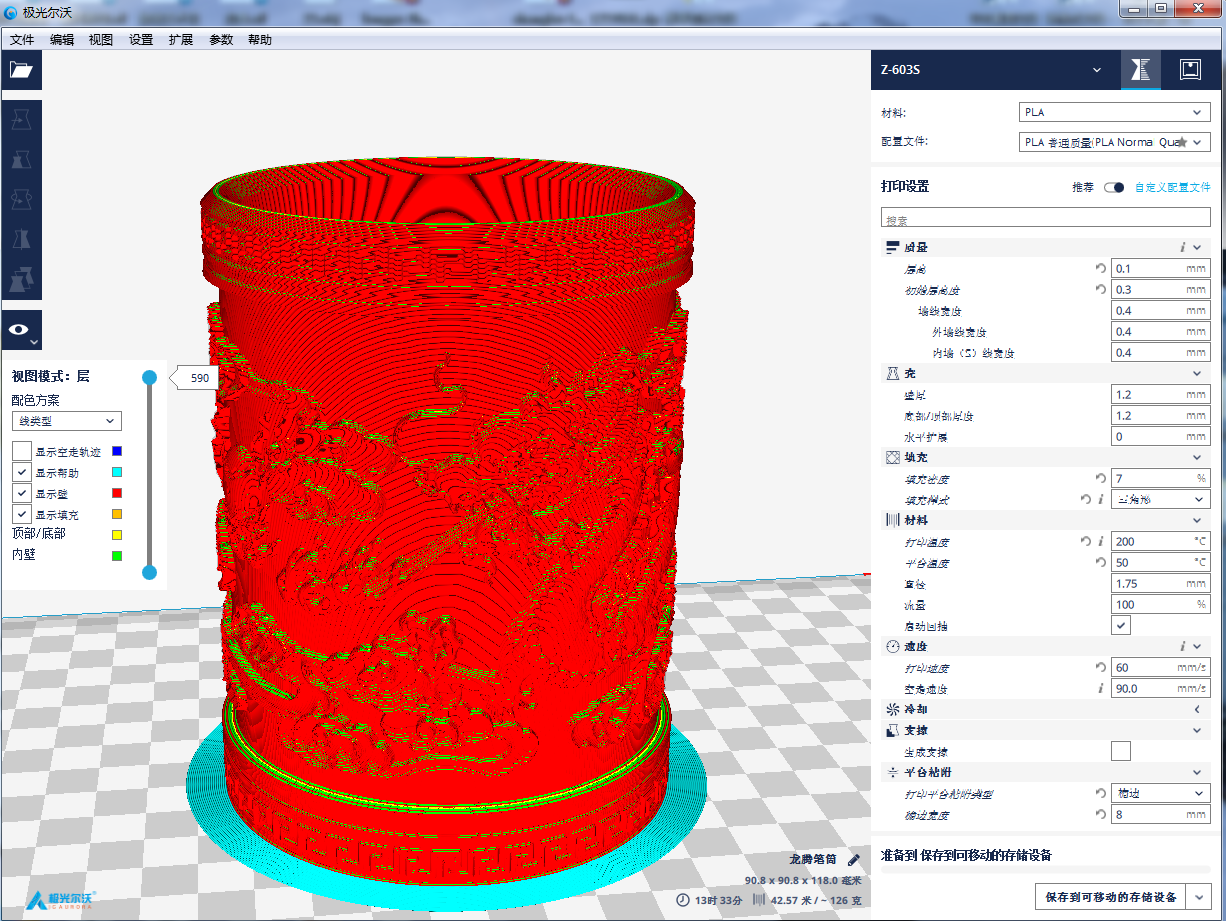
Task: Select the Move tool in left toolbar
Action: point(21,122)
